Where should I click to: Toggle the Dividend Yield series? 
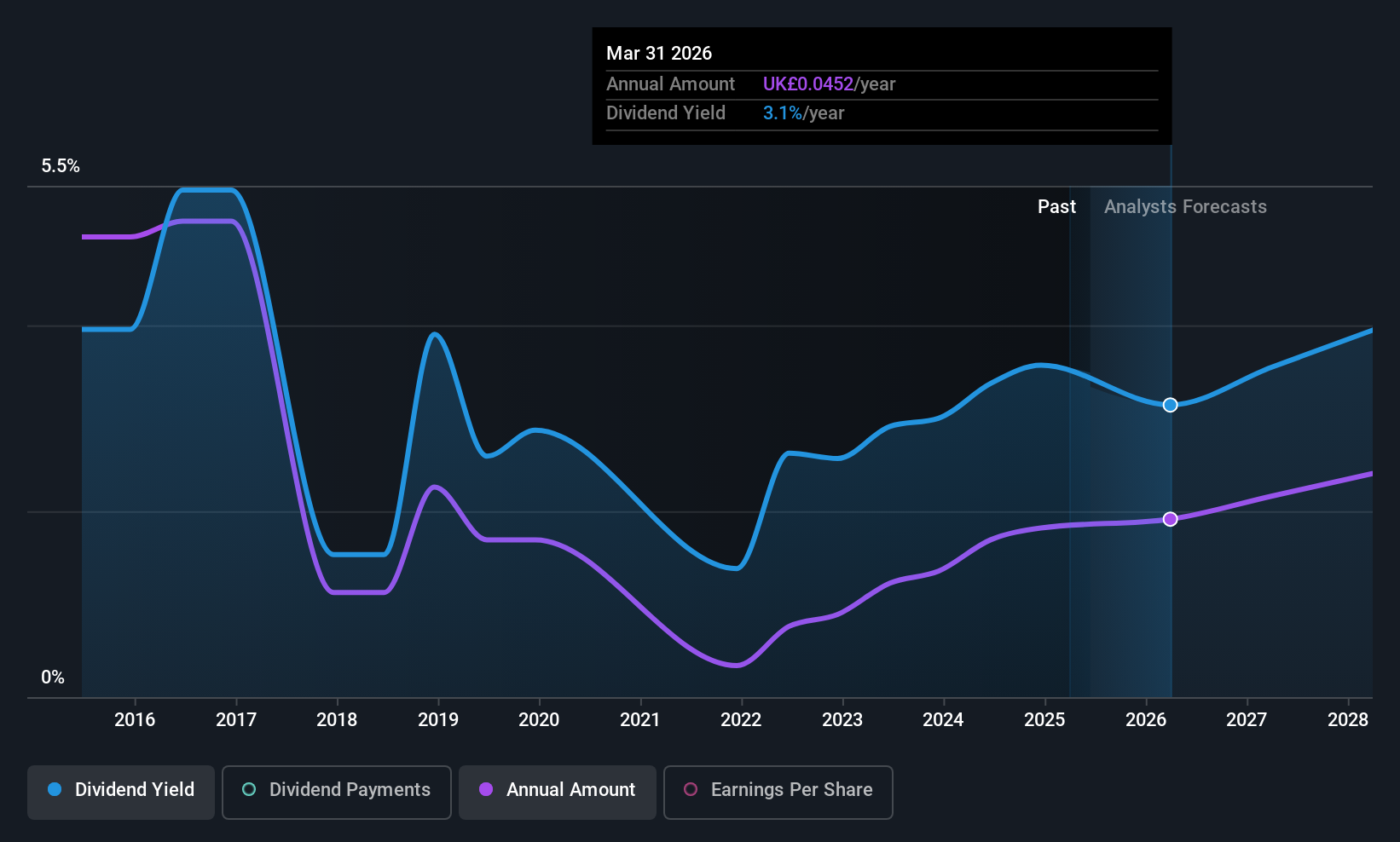[121, 792]
